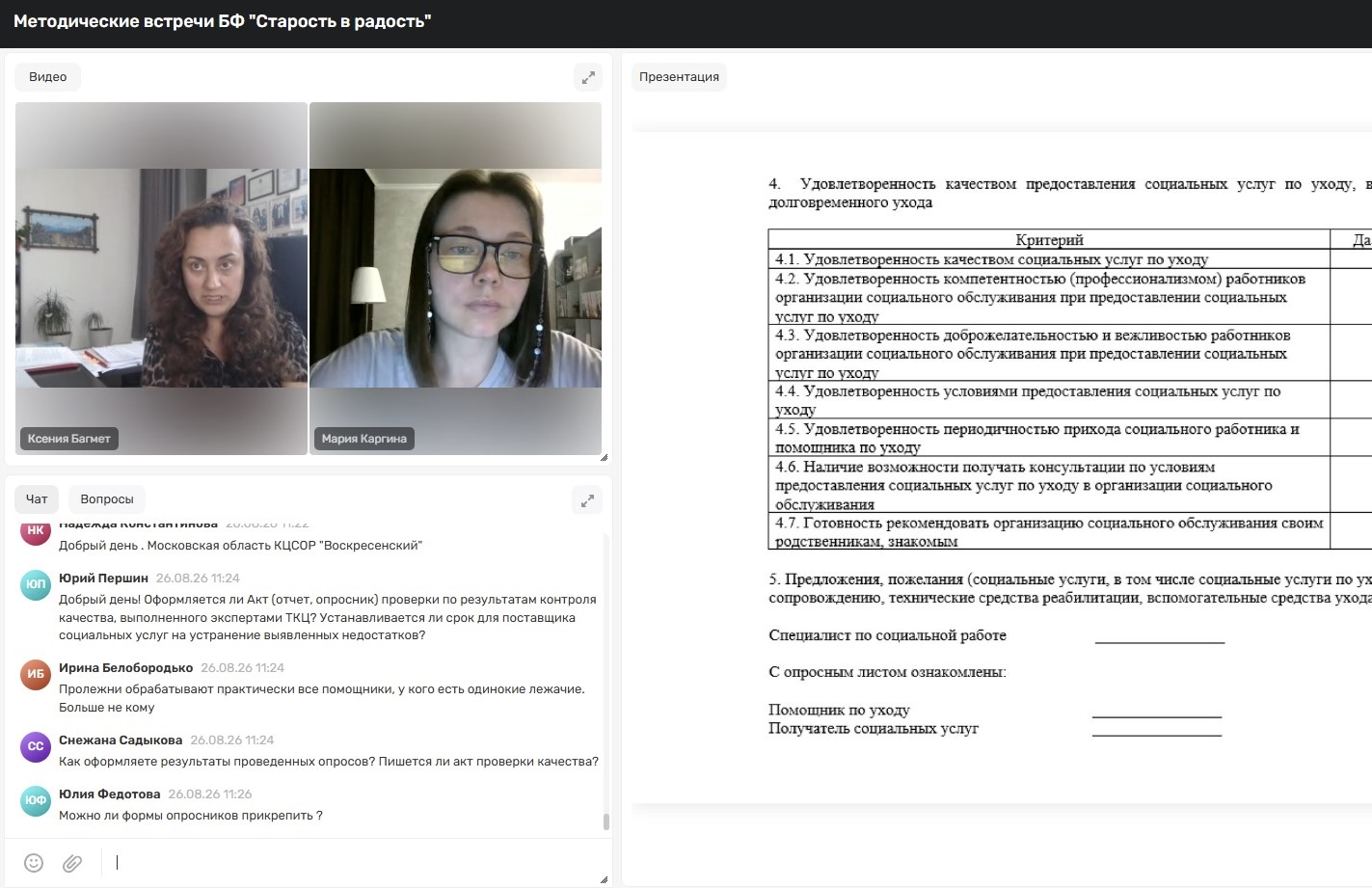Viewport: 1372px width, 888px height.
Task: Click Снежана Садыкова's question about акт проверки
Action: [329, 762]
